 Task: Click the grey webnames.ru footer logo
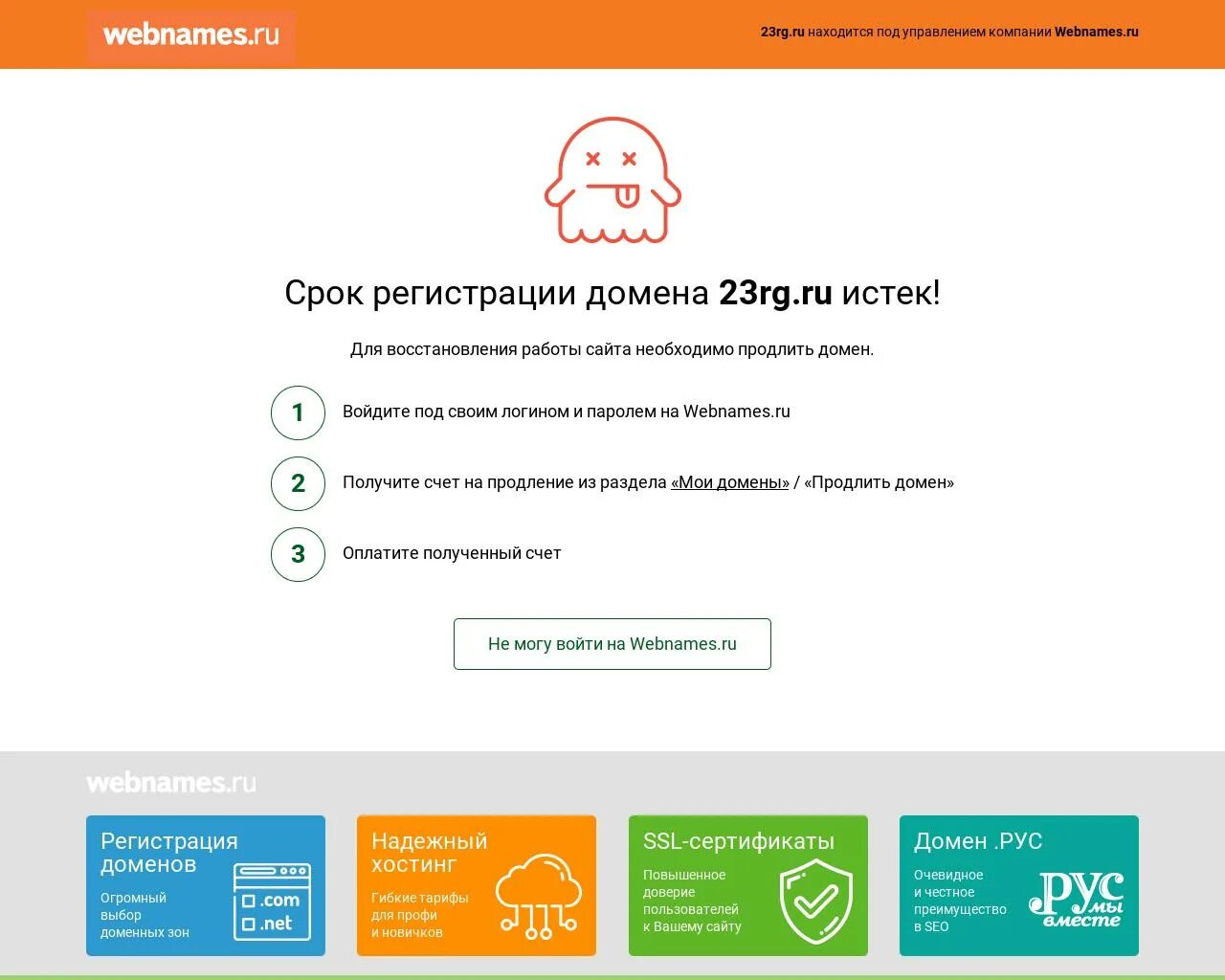171,783
